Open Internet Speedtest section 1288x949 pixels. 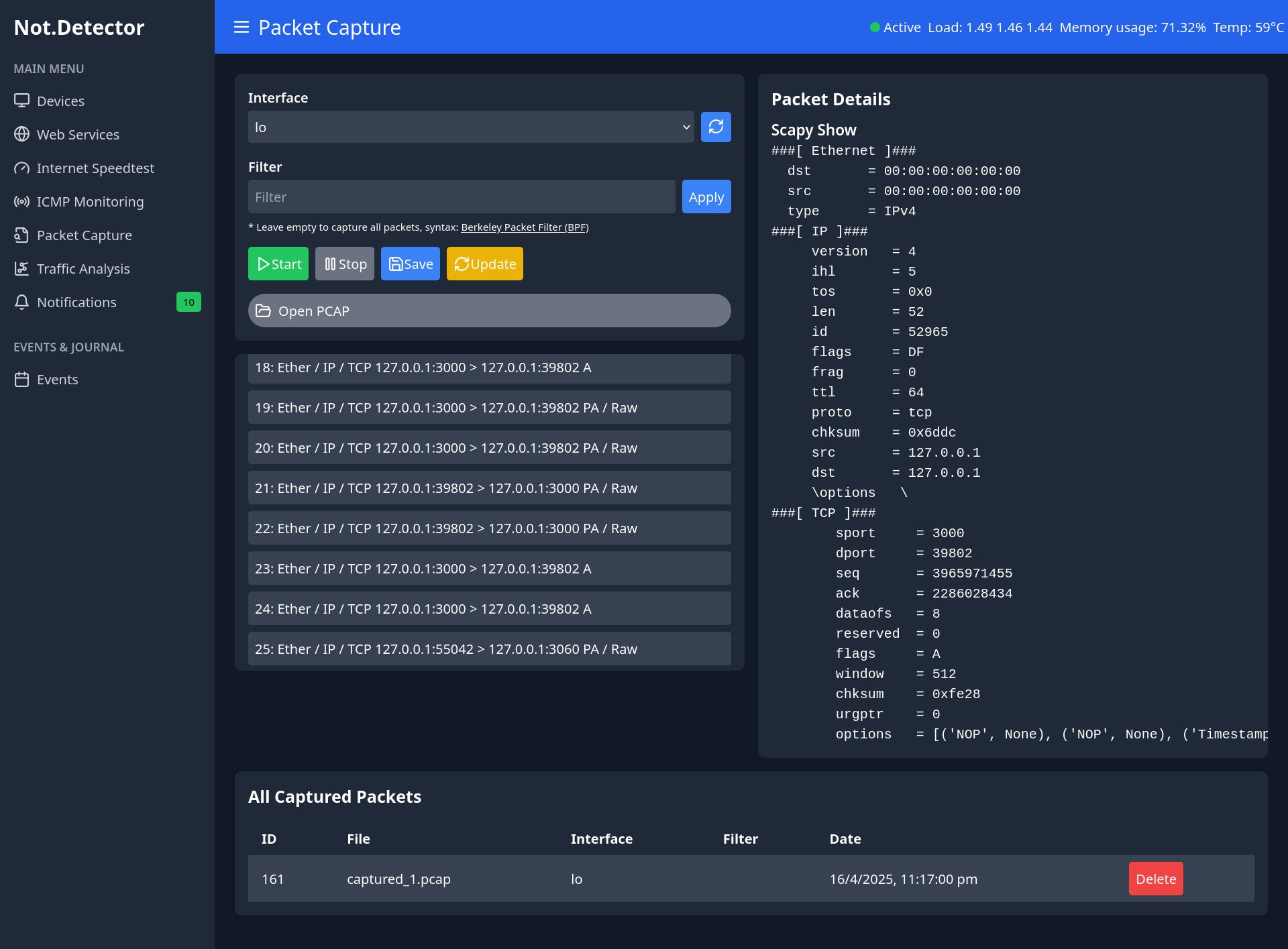(107, 168)
